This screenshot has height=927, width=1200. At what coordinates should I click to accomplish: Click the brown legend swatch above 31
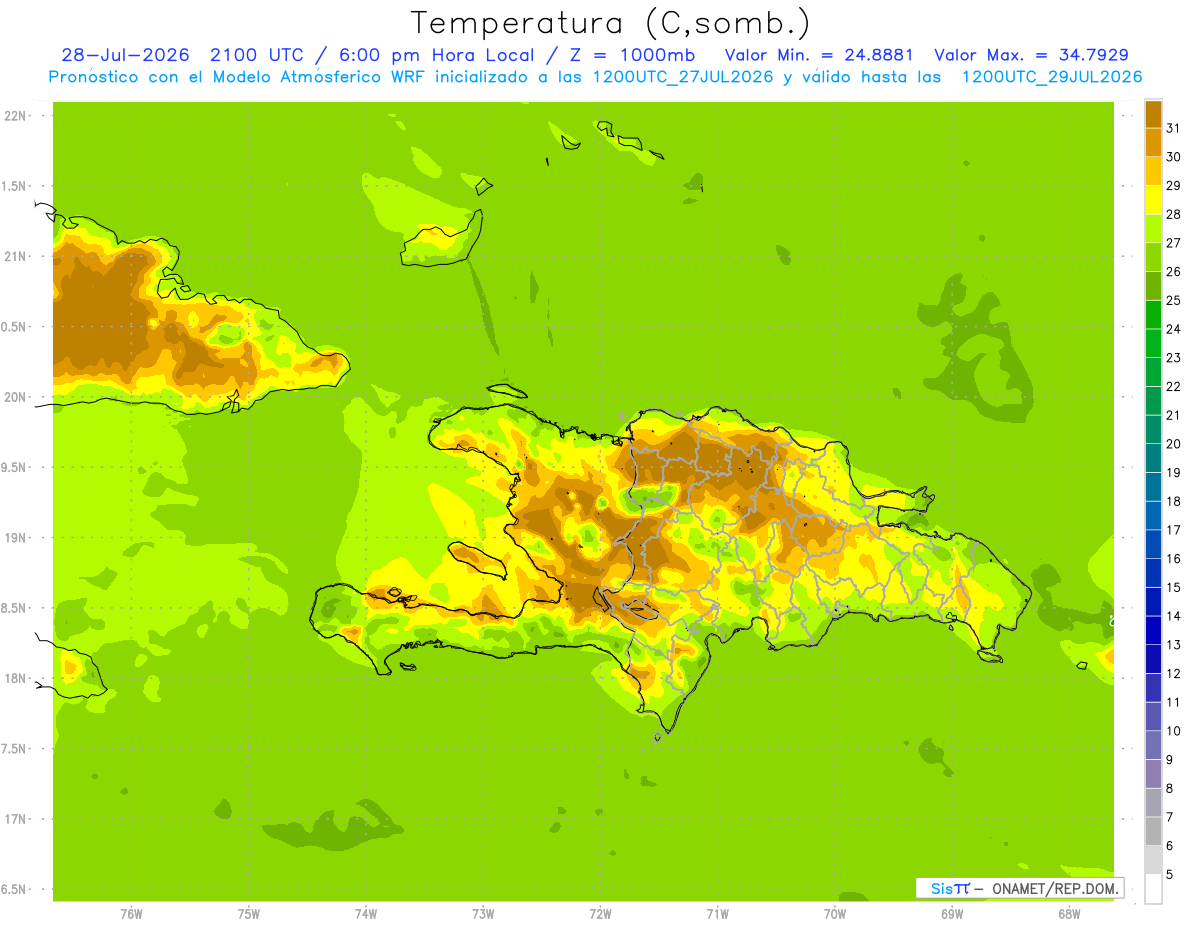click(x=1153, y=114)
